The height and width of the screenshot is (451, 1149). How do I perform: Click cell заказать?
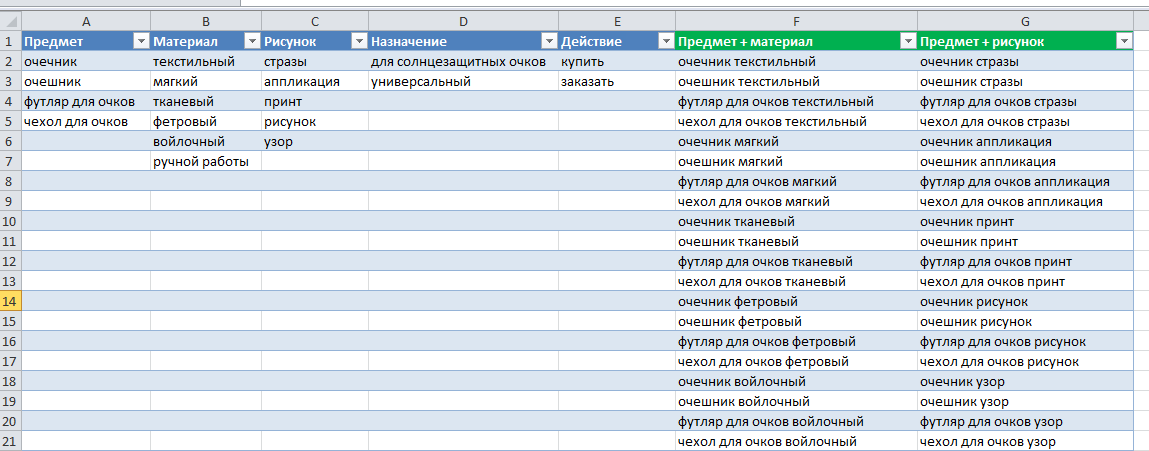[616, 81]
